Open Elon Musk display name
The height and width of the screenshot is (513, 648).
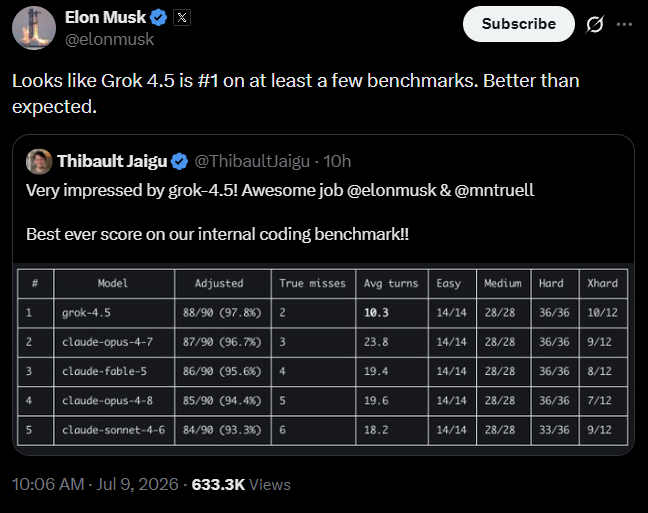pos(105,17)
